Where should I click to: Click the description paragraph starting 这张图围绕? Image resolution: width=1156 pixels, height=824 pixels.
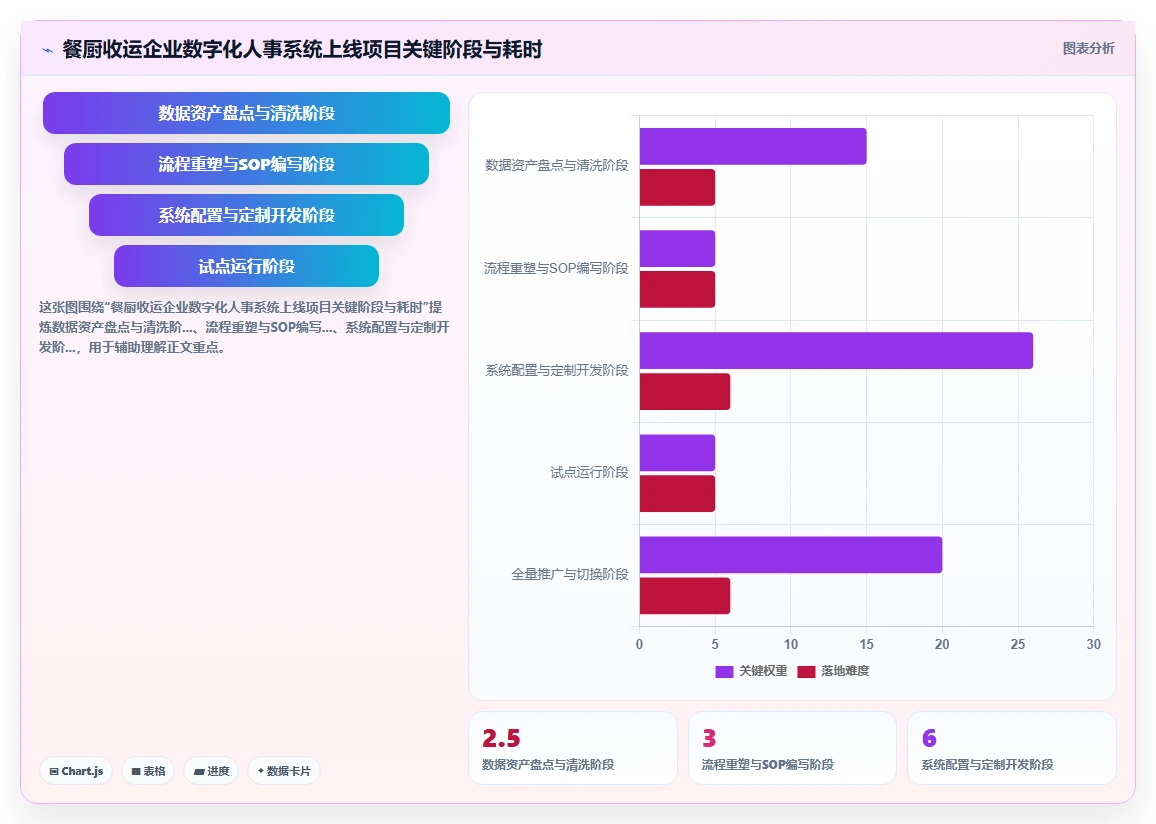point(244,327)
